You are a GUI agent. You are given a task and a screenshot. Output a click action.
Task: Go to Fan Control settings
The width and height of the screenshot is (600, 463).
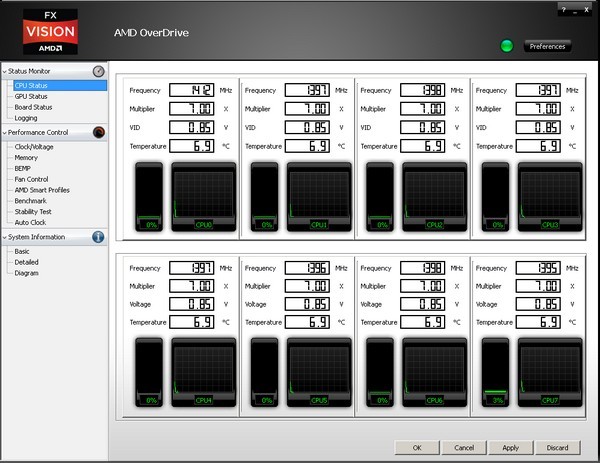32,179
